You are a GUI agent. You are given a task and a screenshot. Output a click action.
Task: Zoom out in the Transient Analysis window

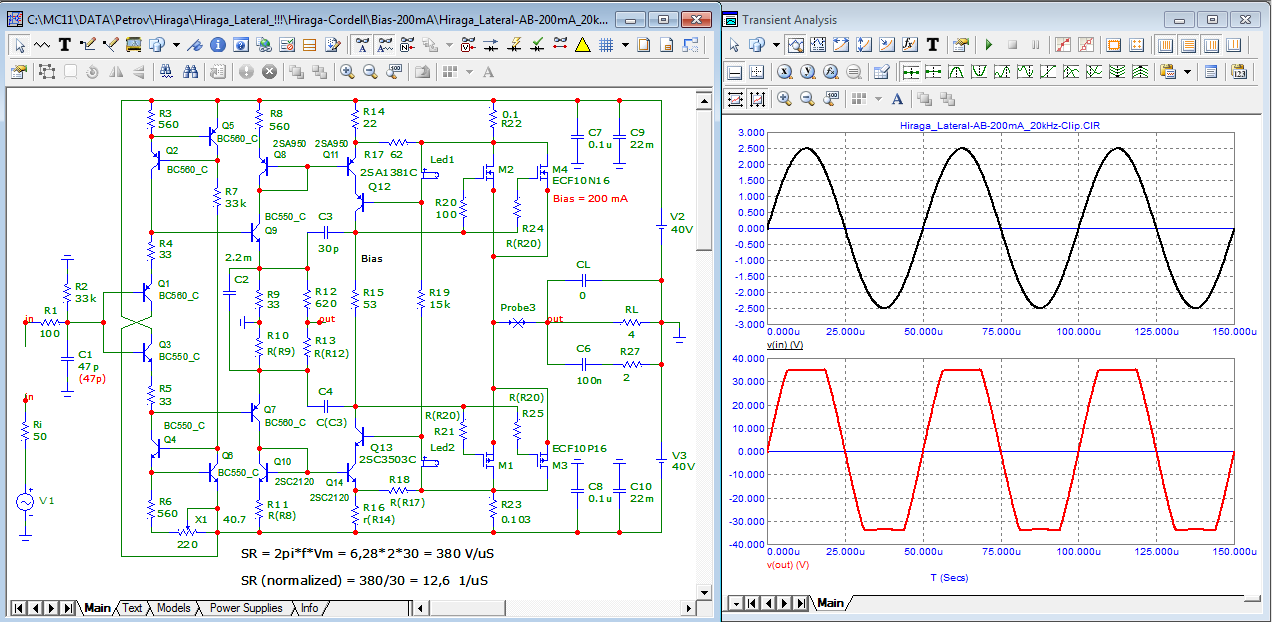click(808, 98)
